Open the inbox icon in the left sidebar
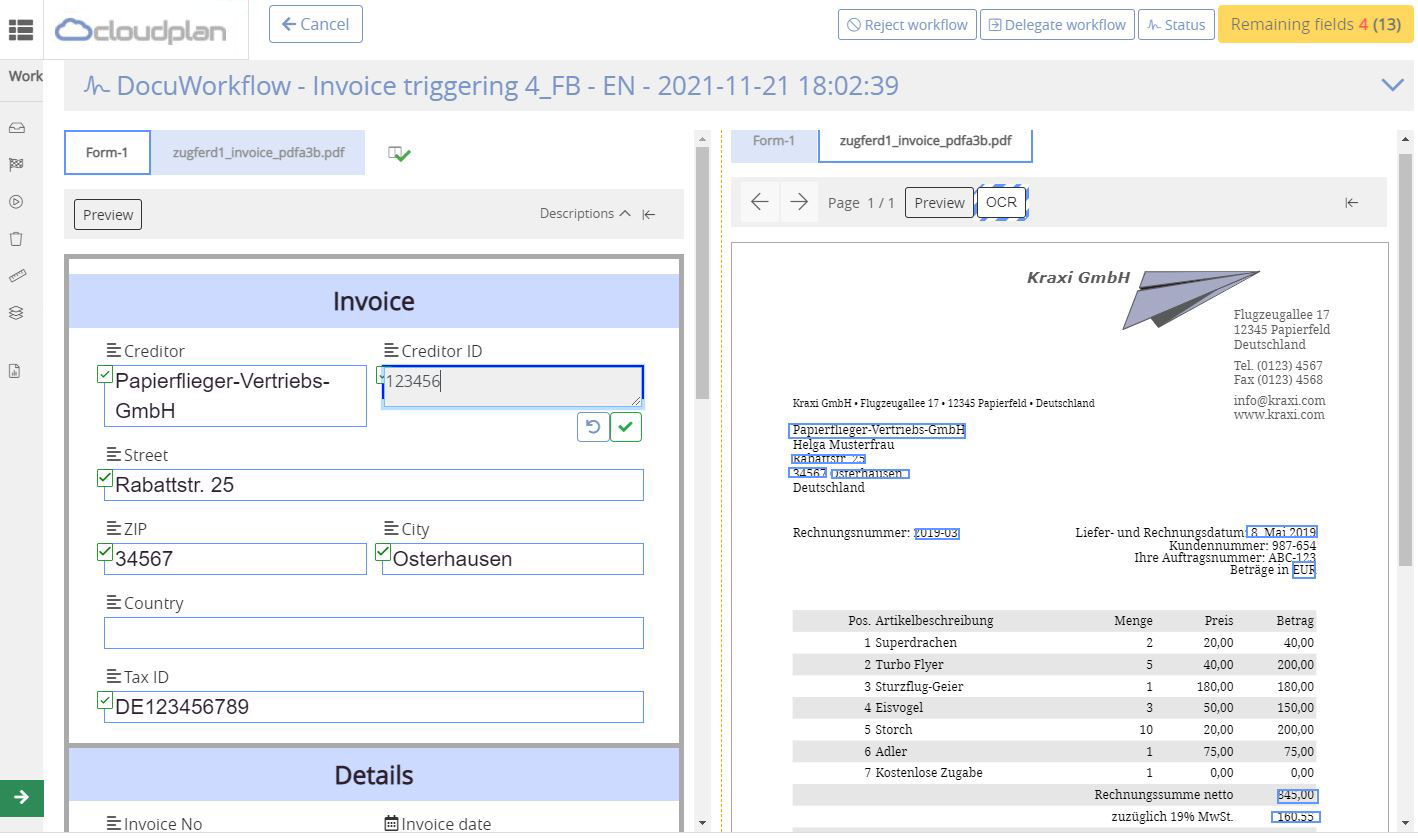This screenshot has width=1418, height=839. click(22, 126)
